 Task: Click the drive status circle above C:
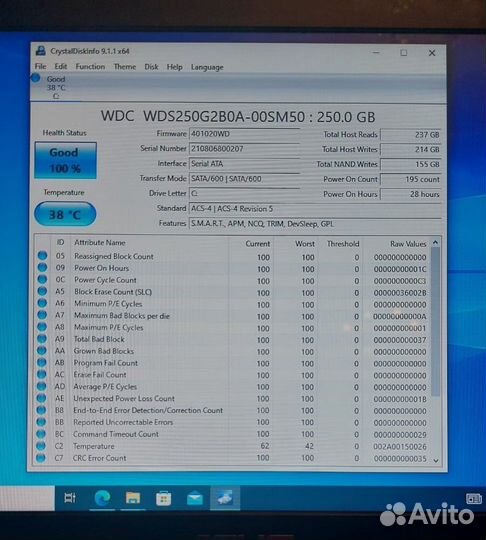coord(35,78)
